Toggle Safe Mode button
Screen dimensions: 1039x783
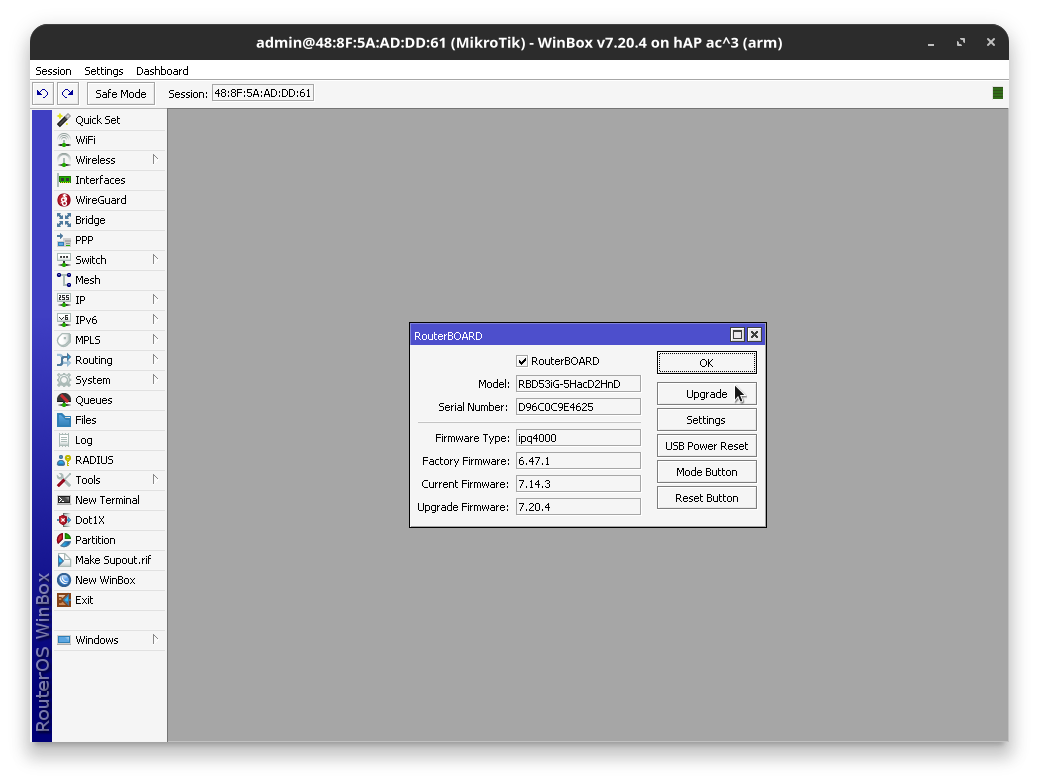tap(120, 94)
